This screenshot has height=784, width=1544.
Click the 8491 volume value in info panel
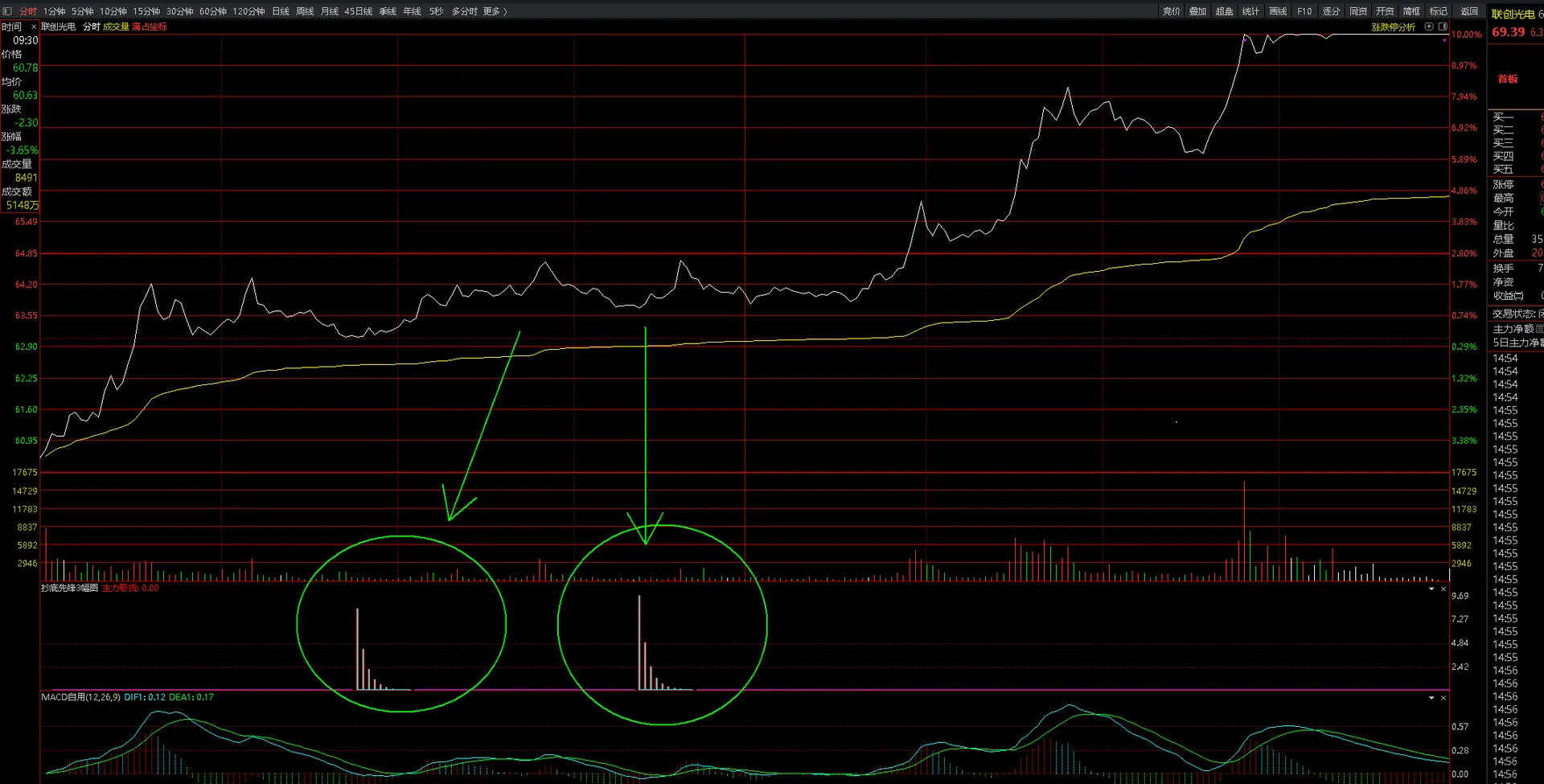[26, 178]
